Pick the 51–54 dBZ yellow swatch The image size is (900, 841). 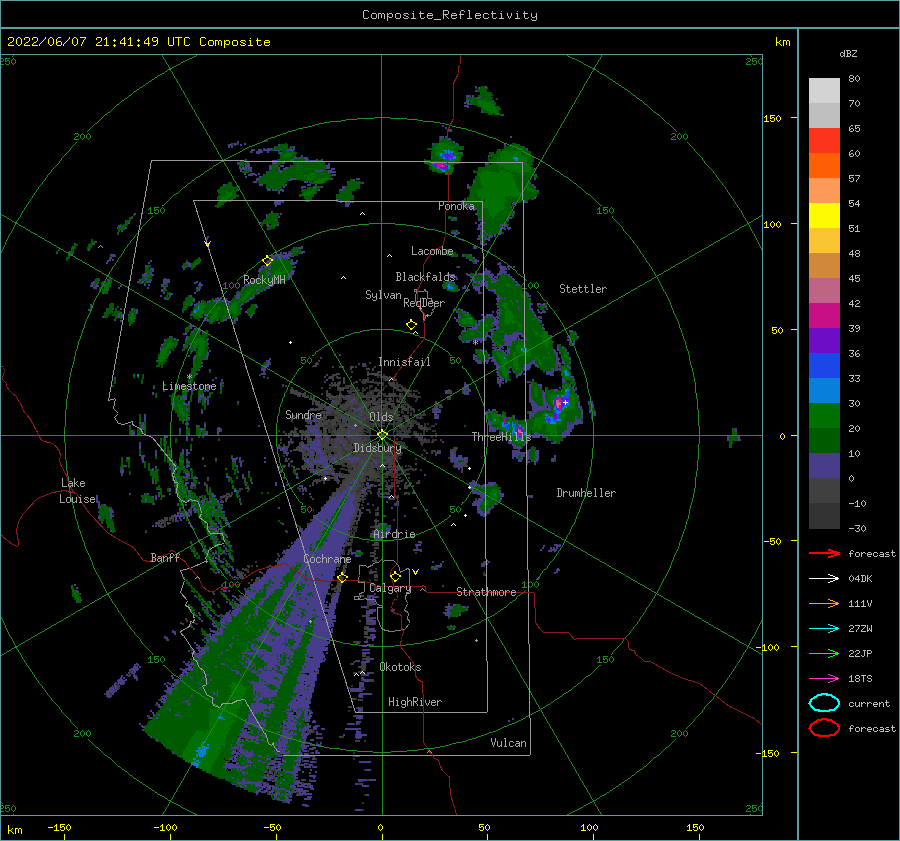(824, 216)
